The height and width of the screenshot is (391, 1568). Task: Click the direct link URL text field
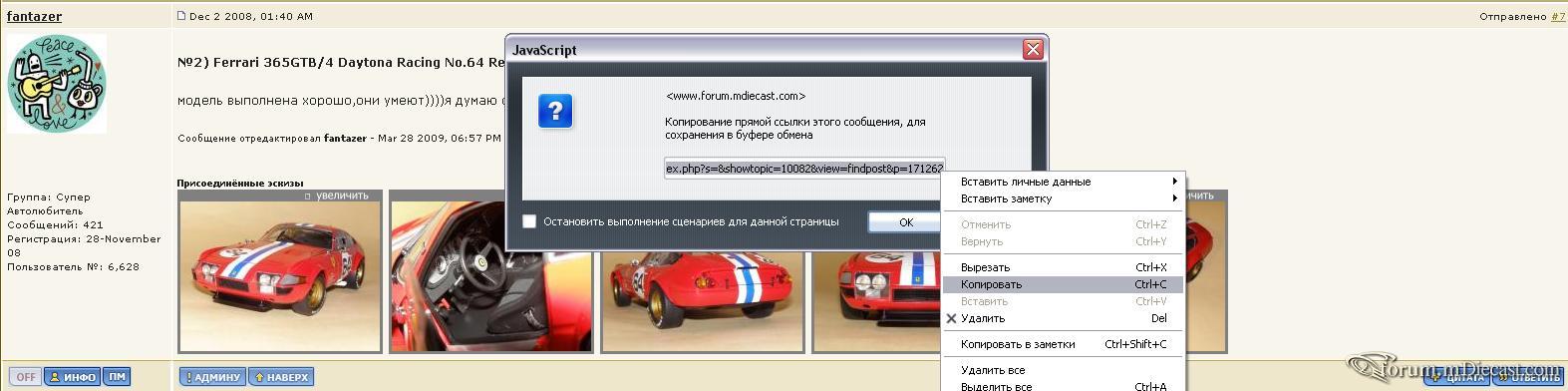click(x=804, y=169)
